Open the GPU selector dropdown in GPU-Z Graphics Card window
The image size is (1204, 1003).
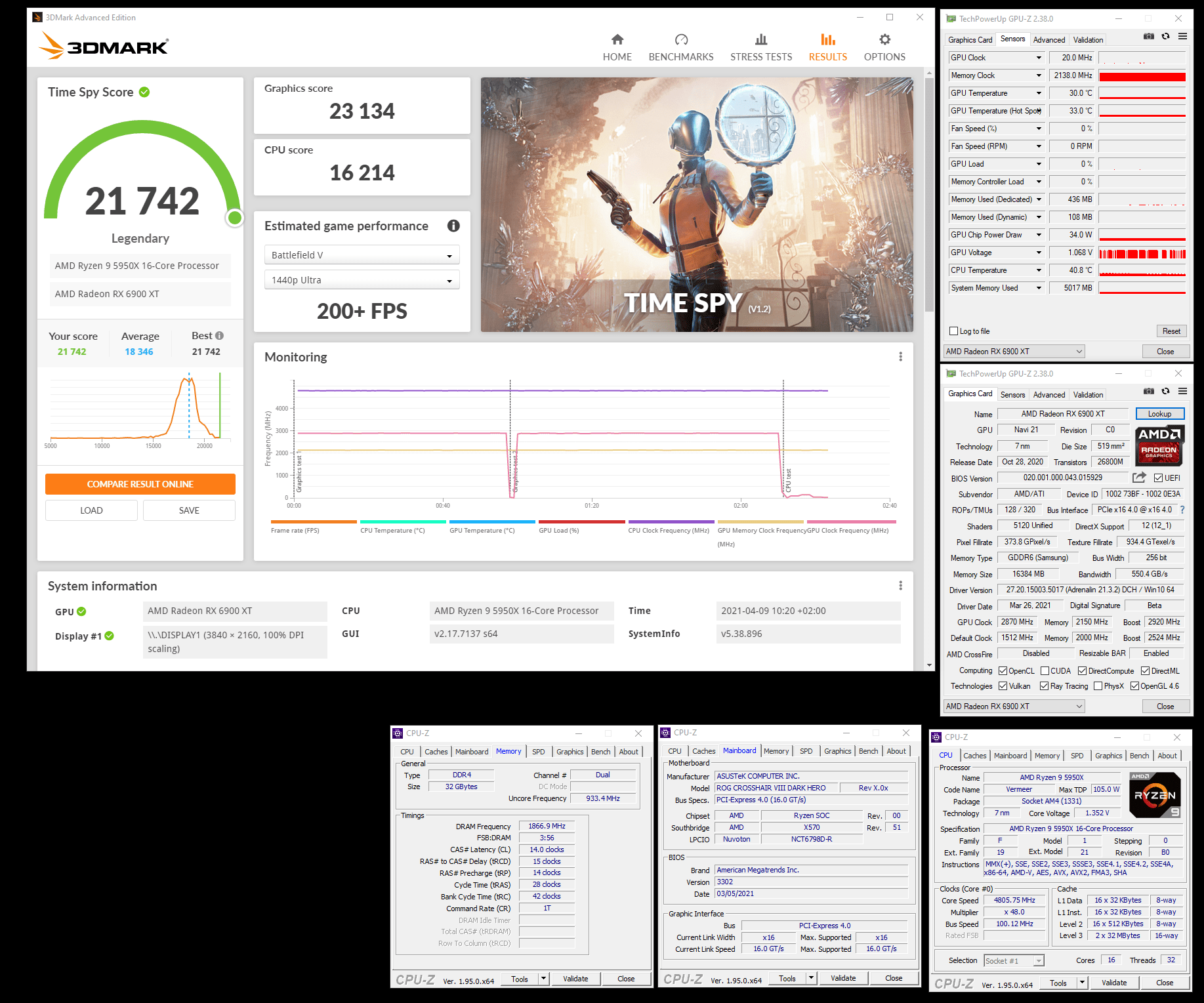[x=1014, y=706]
